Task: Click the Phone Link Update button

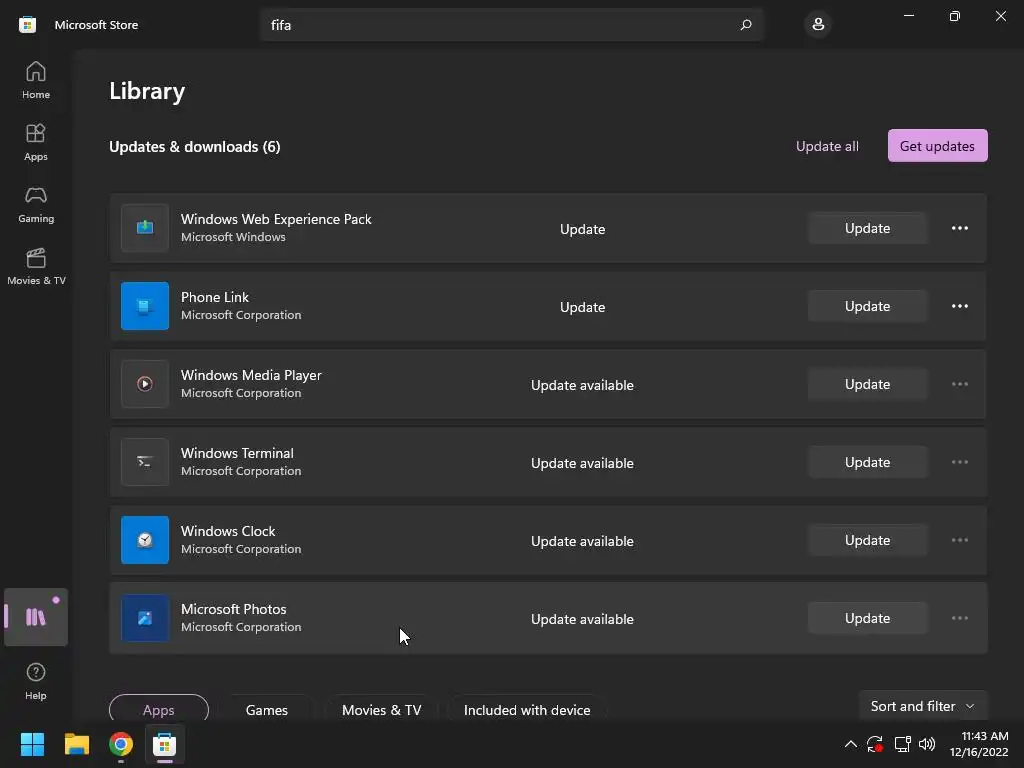Action: click(x=867, y=306)
